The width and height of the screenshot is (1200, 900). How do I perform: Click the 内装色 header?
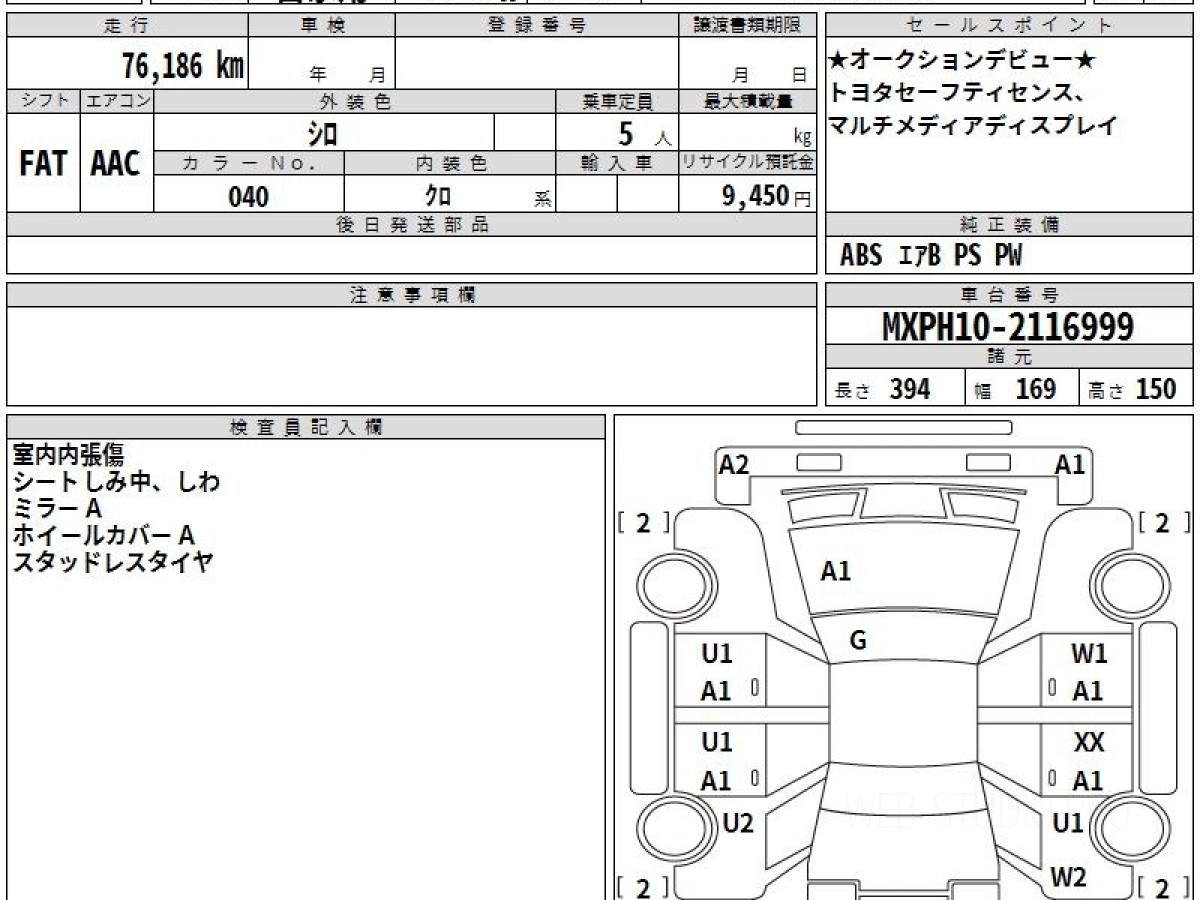tap(450, 164)
